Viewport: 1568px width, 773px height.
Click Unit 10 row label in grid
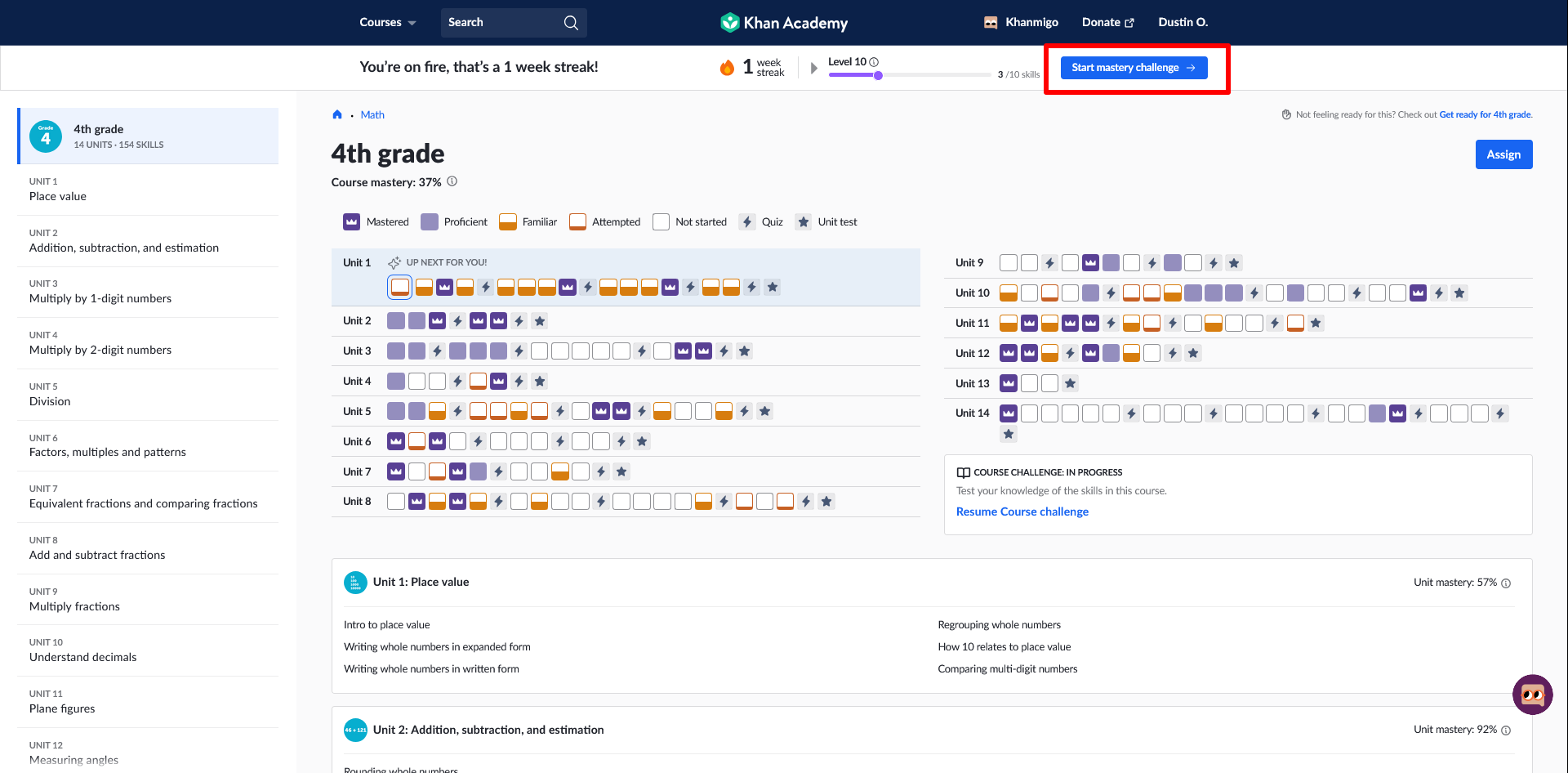point(972,293)
